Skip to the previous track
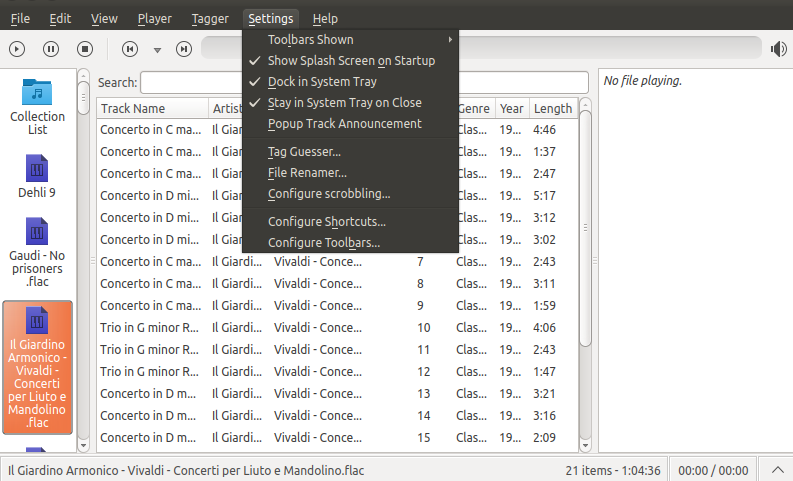This screenshot has width=793, height=481. [x=130, y=49]
